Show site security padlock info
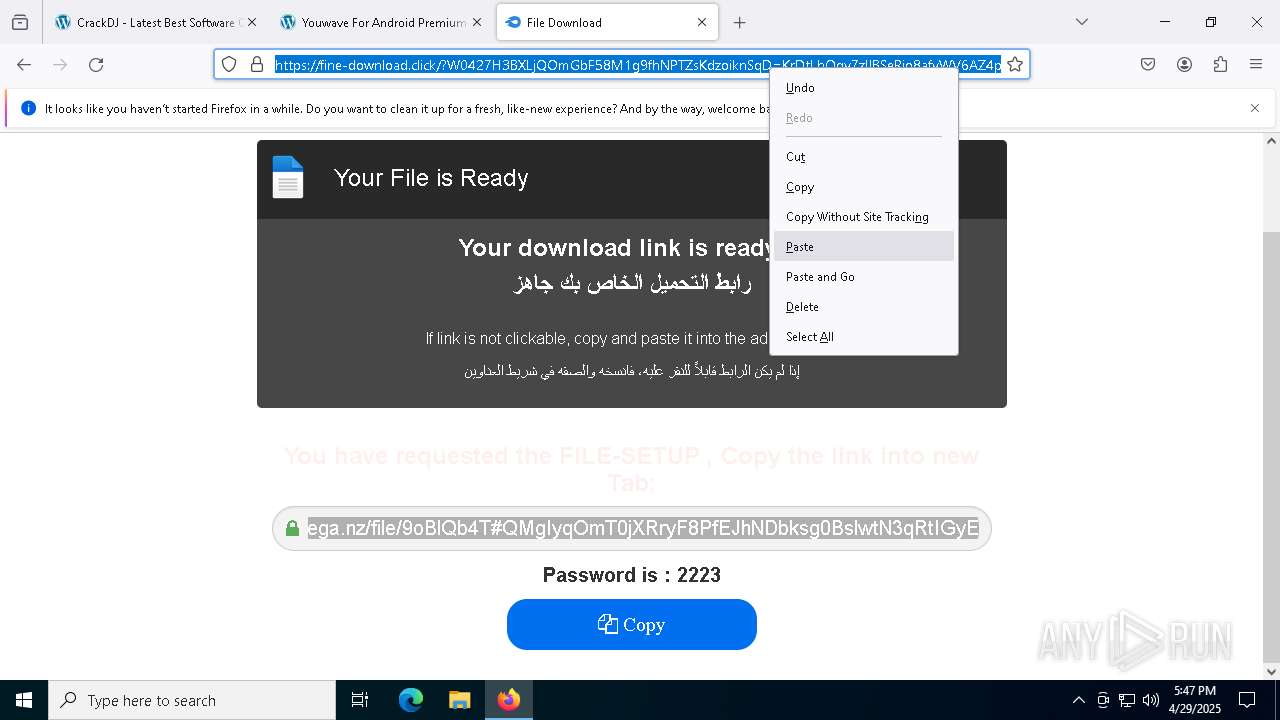 coord(257,64)
